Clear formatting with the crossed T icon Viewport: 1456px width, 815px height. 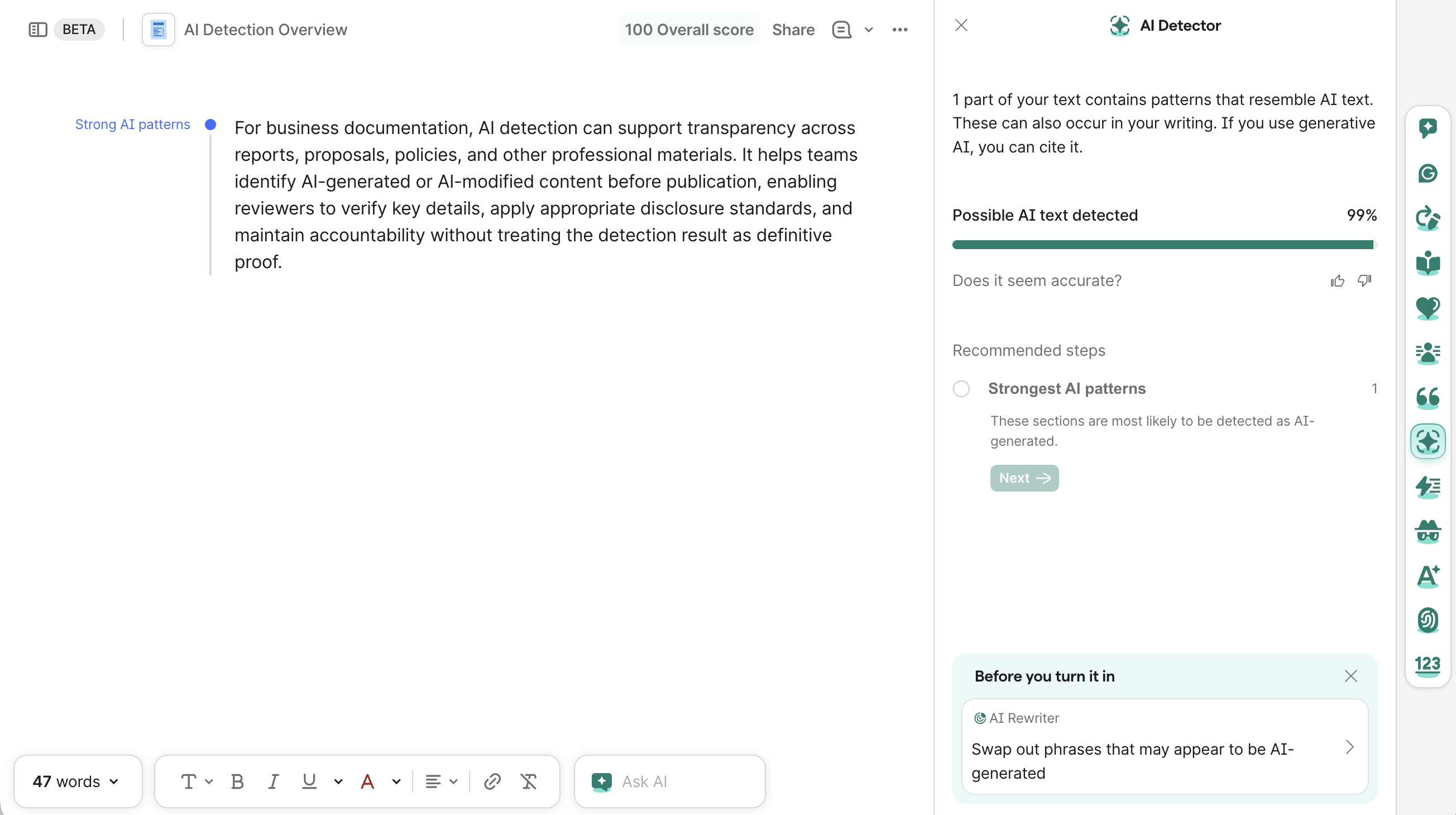click(529, 781)
